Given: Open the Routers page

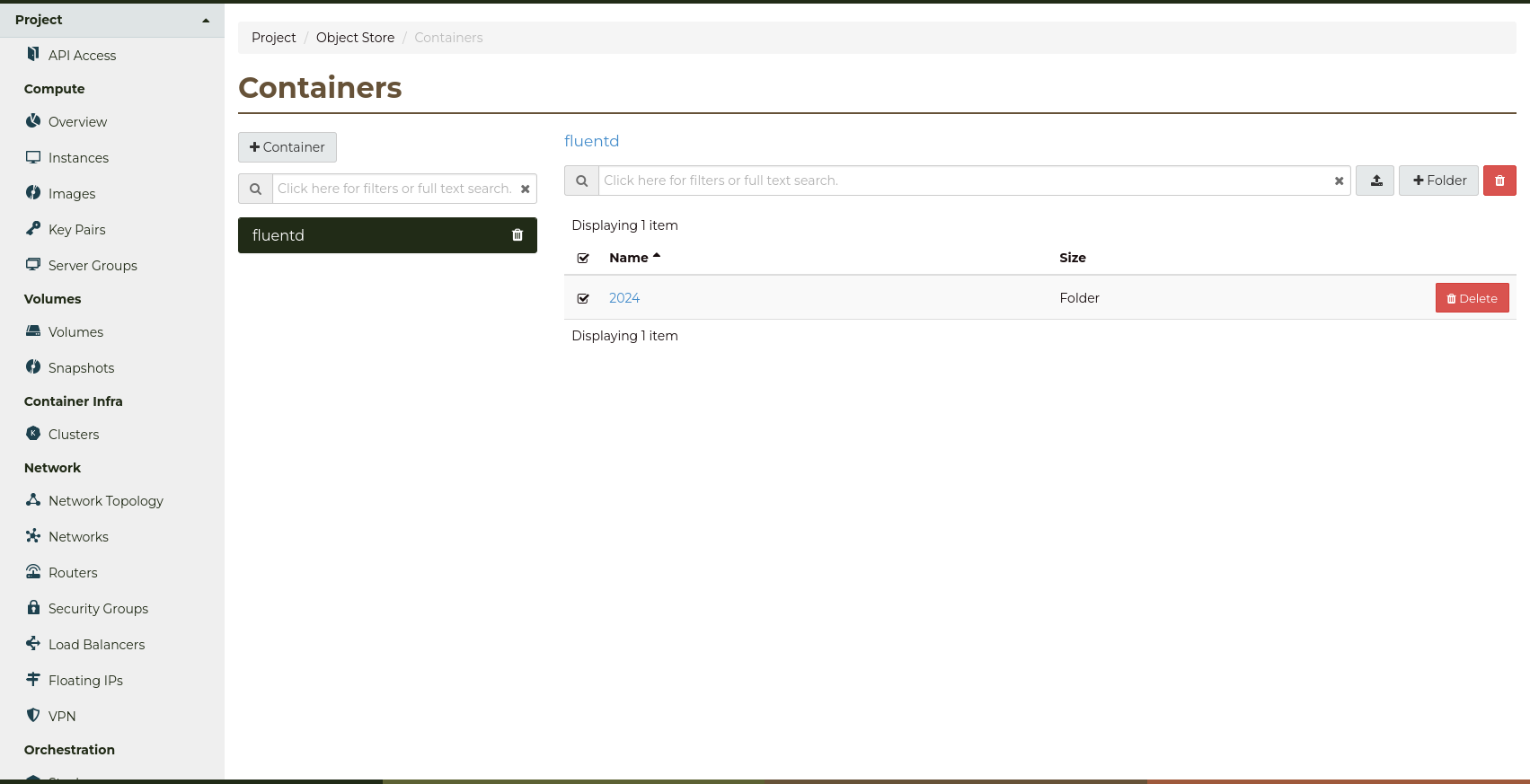Looking at the screenshot, I should pos(73,573).
